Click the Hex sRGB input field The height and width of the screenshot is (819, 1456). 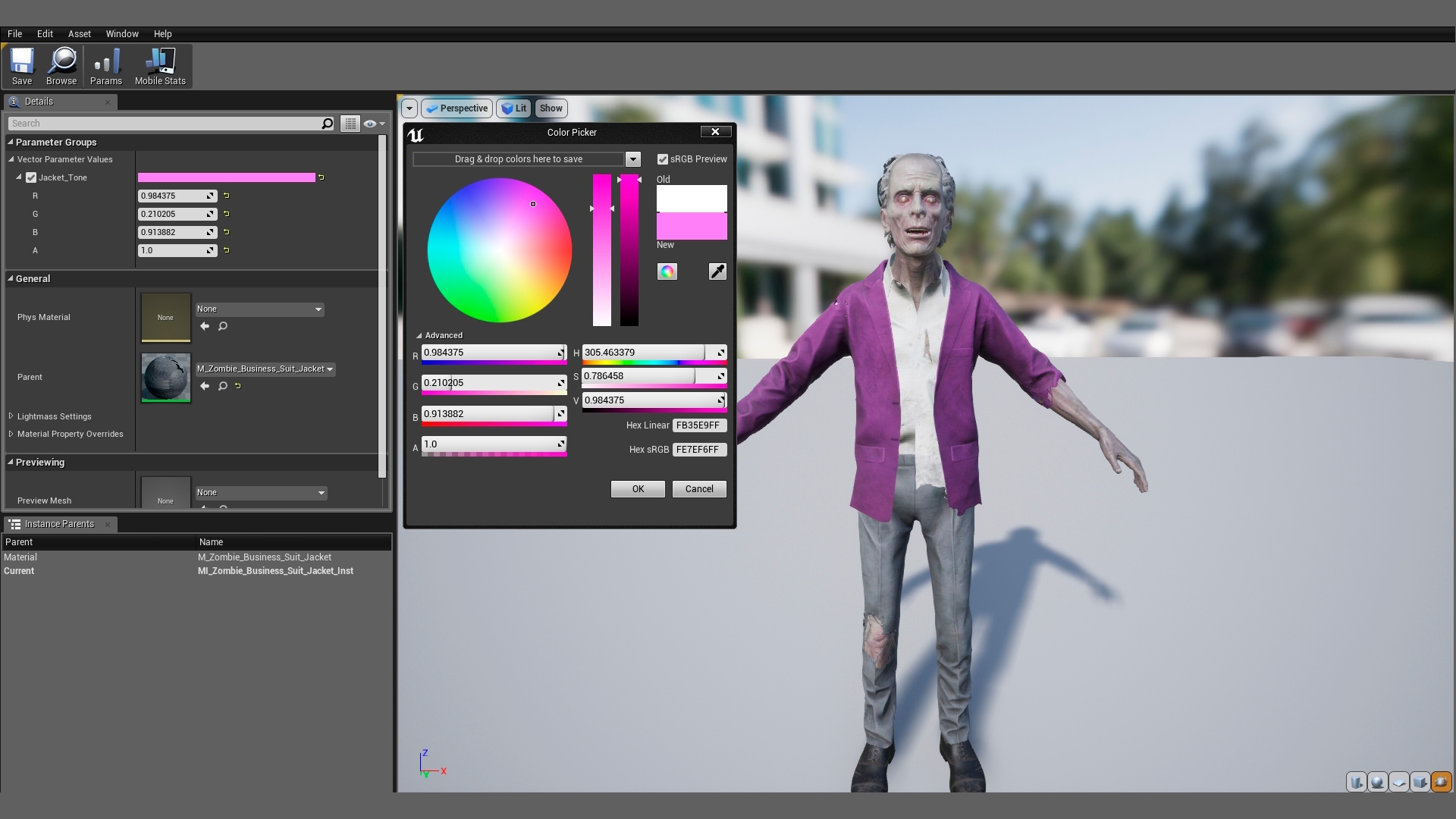[698, 450]
